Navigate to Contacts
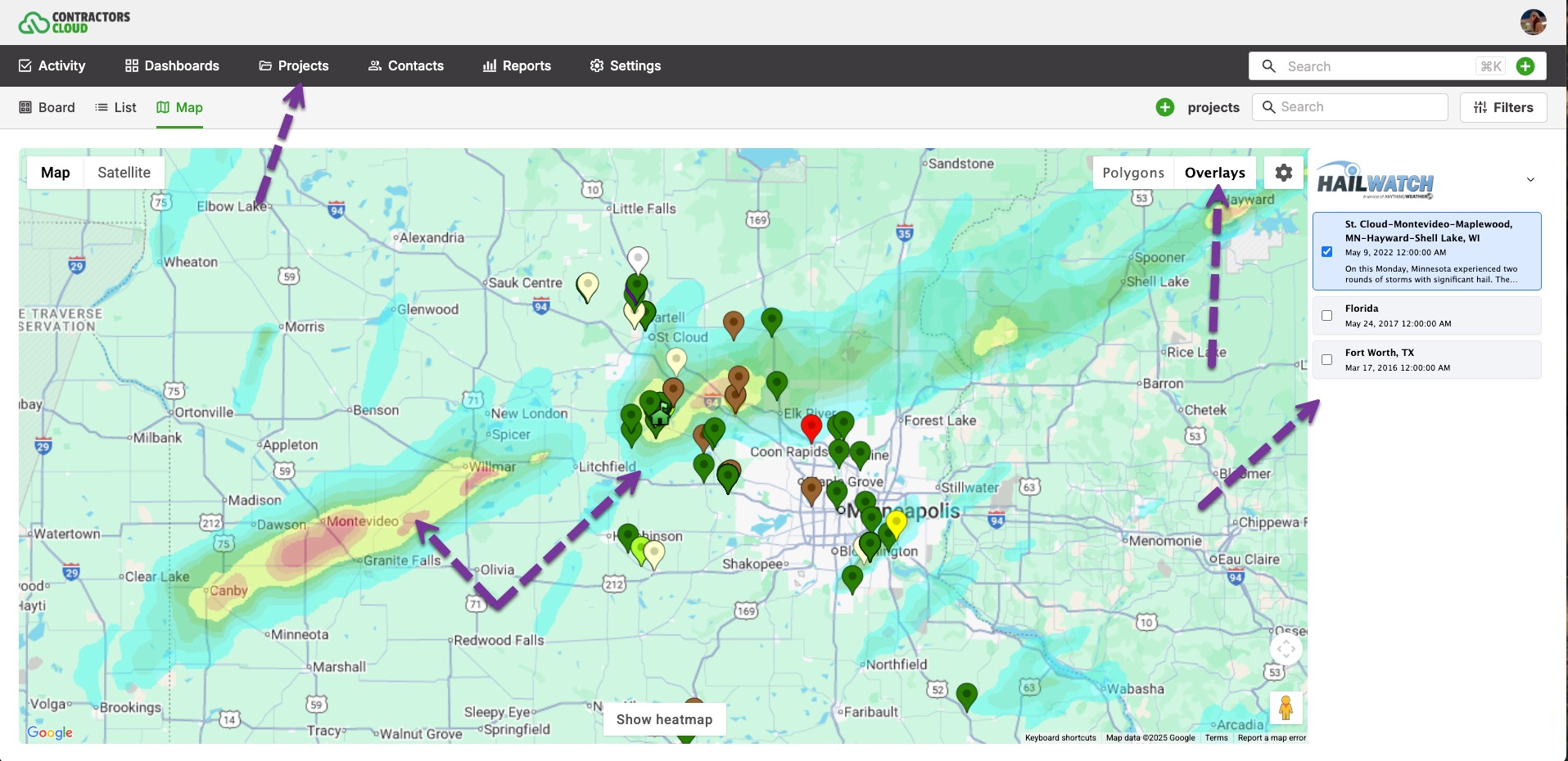Viewport: 1568px width, 761px height. 406,65
